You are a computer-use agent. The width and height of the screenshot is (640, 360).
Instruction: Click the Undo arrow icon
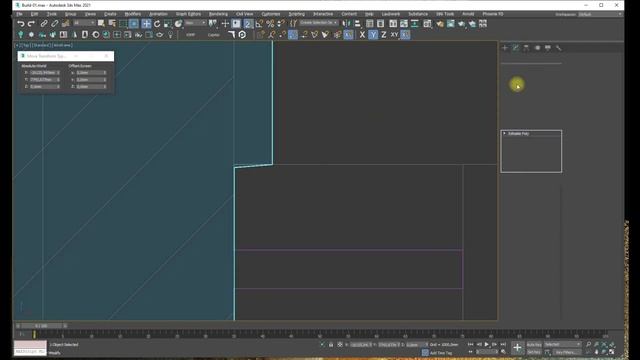[x=20, y=24]
